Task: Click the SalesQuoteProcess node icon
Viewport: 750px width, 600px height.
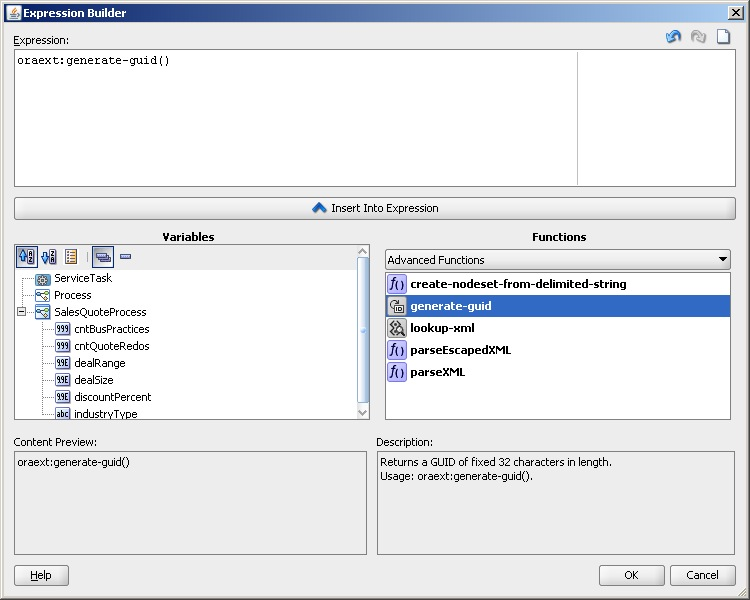Action: [x=43, y=312]
